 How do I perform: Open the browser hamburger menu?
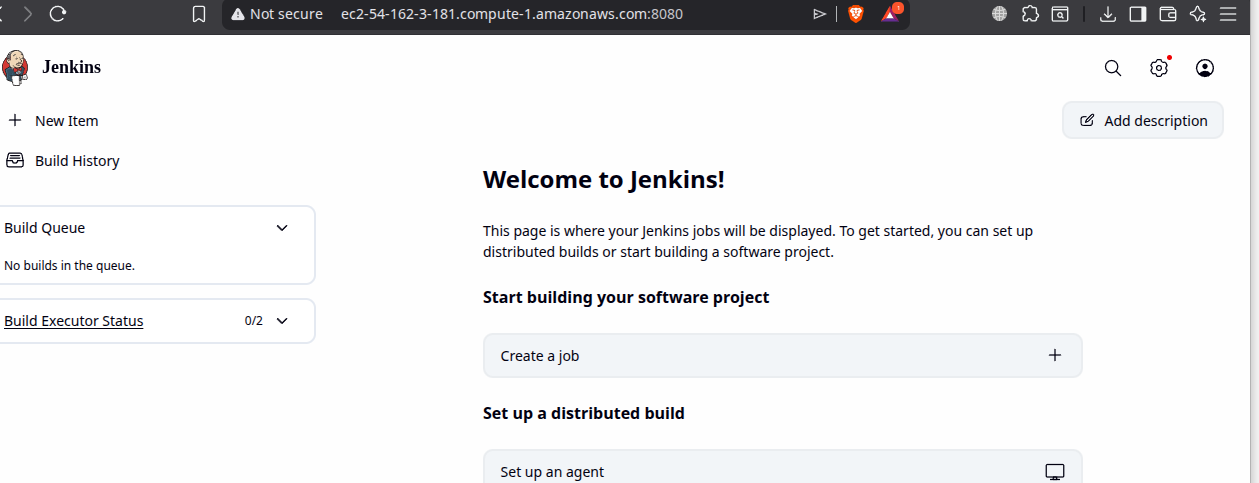pyautogui.click(x=1229, y=14)
